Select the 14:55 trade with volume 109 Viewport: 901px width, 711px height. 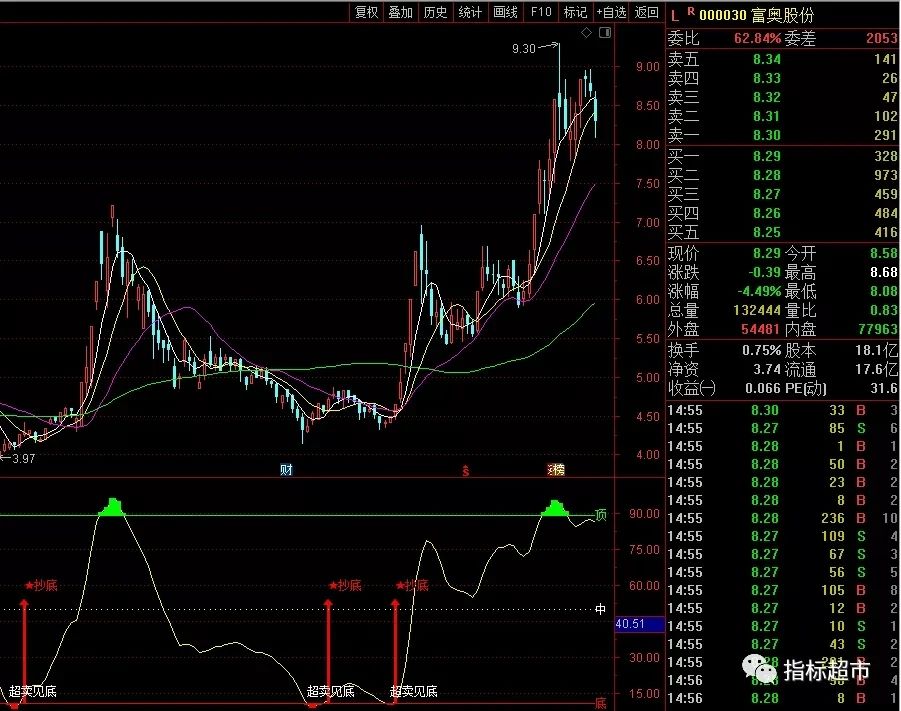(x=783, y=536)
